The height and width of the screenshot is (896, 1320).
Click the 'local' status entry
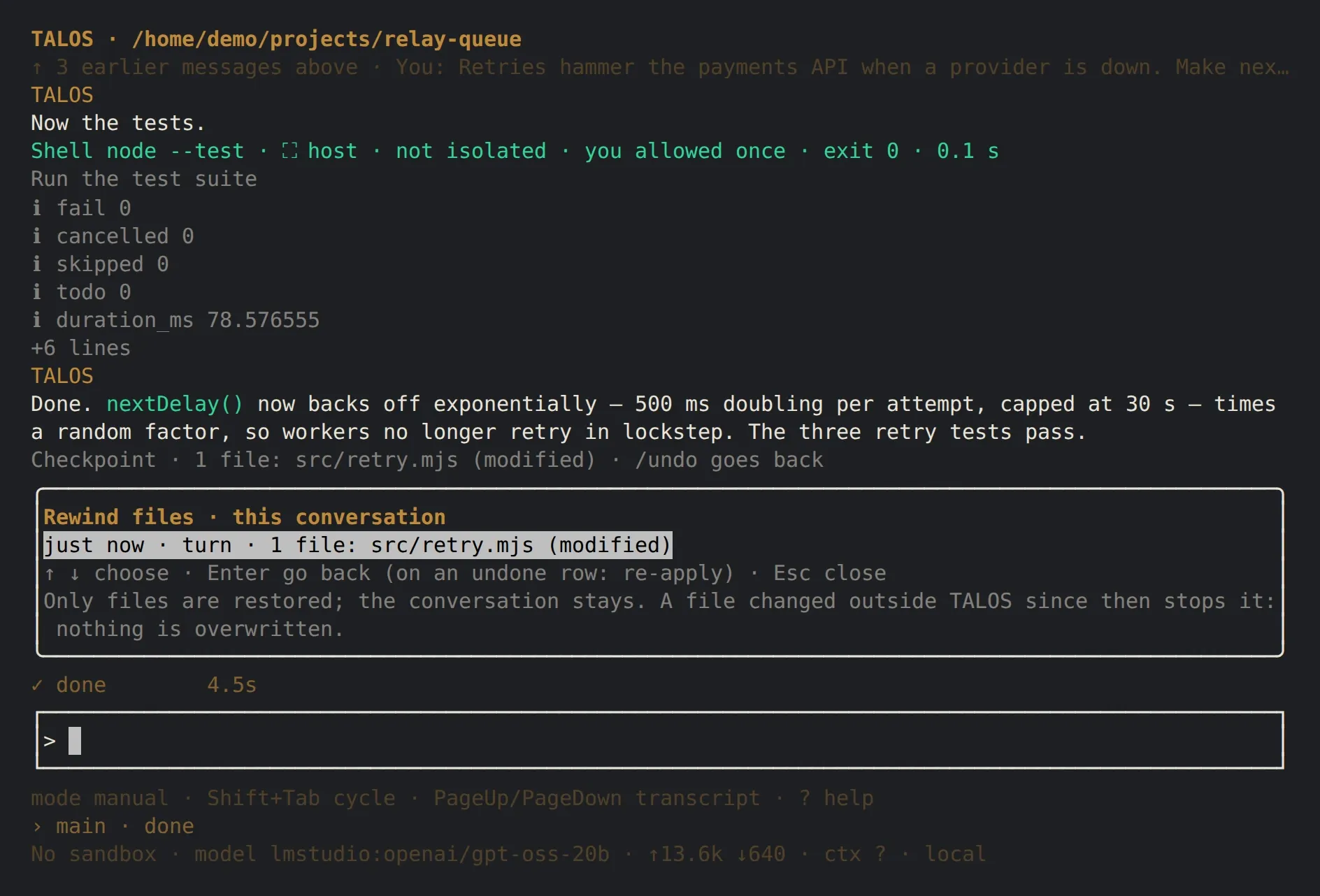coord(956,854)
